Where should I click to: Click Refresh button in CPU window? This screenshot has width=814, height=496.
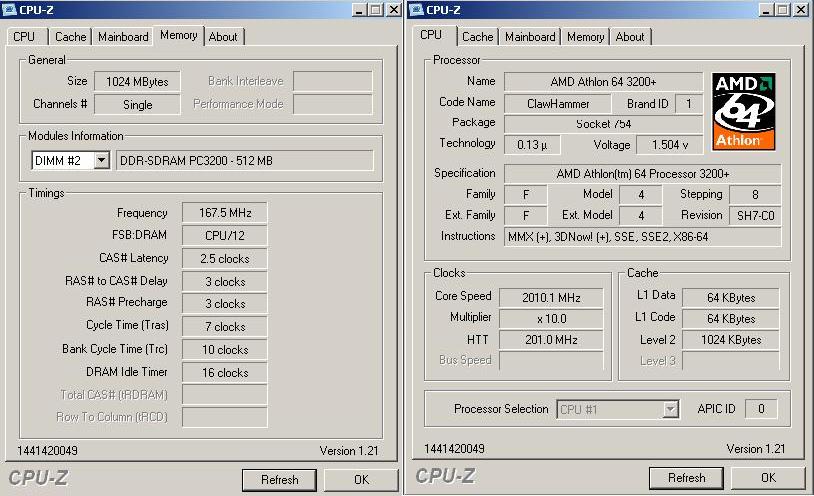click(686, 478)
